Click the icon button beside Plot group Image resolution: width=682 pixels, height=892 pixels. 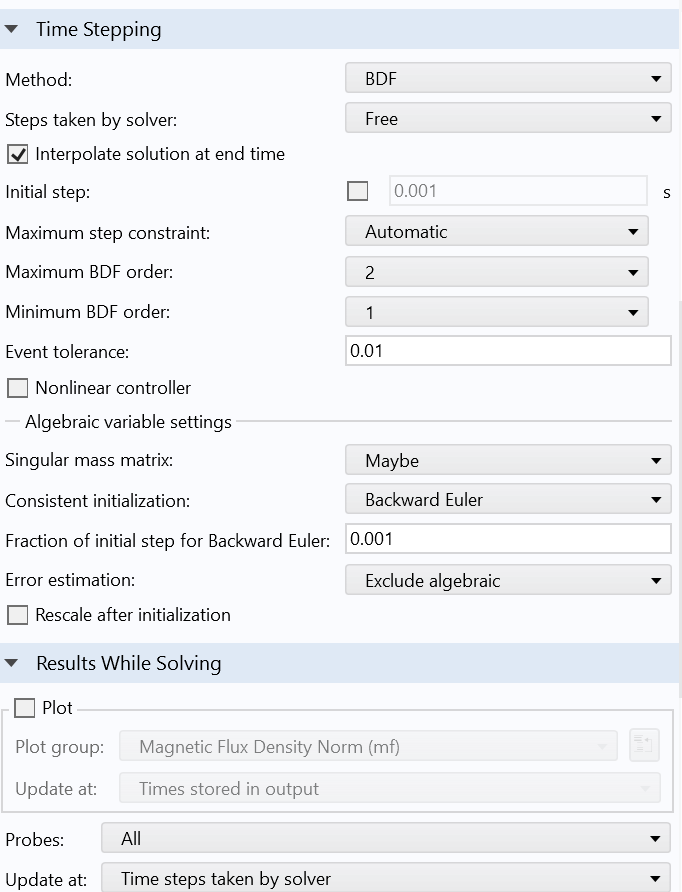[644, 746]
